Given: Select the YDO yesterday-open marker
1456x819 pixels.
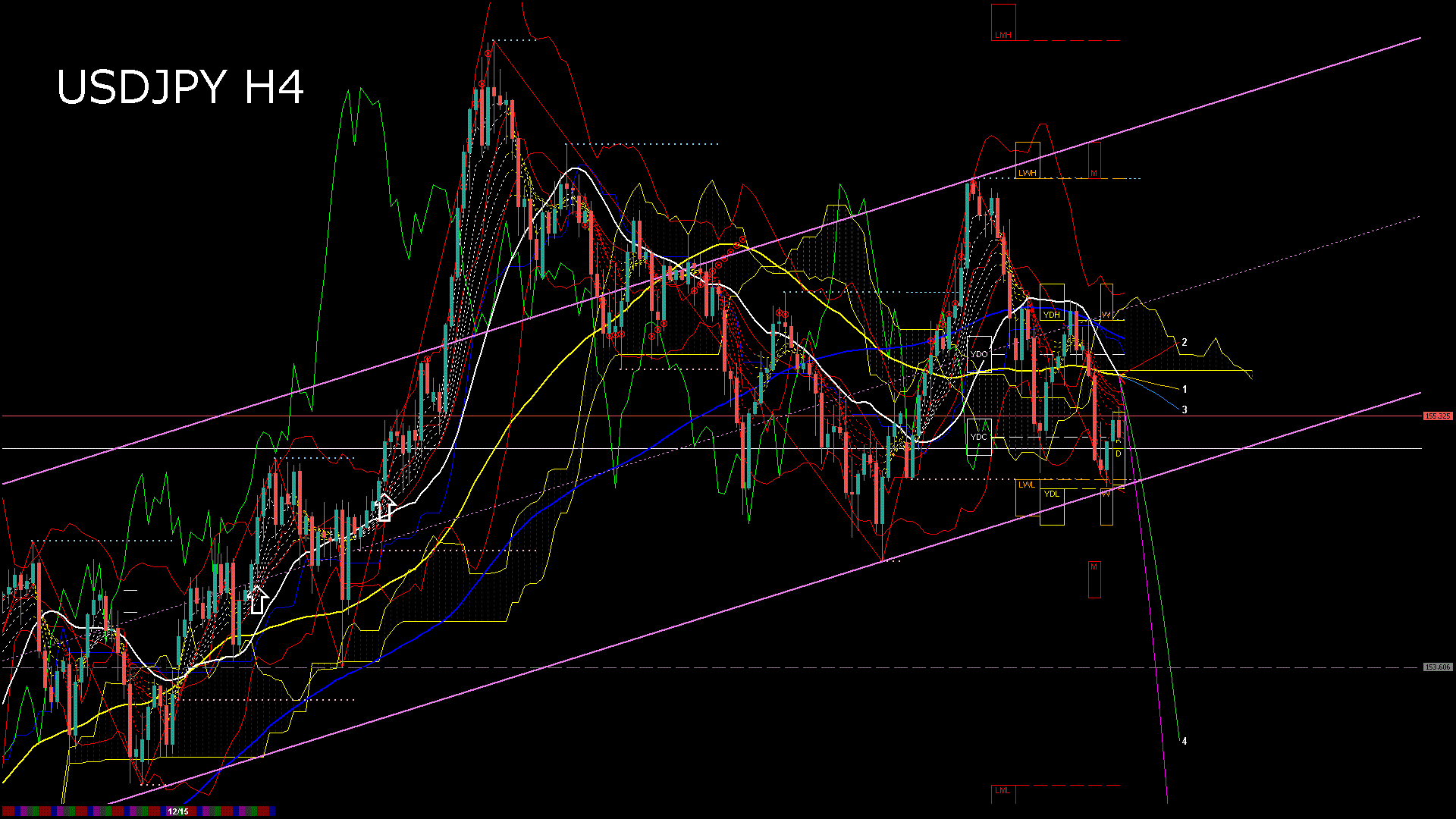Looking at the screenshot, I should click(x=979, y=353).
